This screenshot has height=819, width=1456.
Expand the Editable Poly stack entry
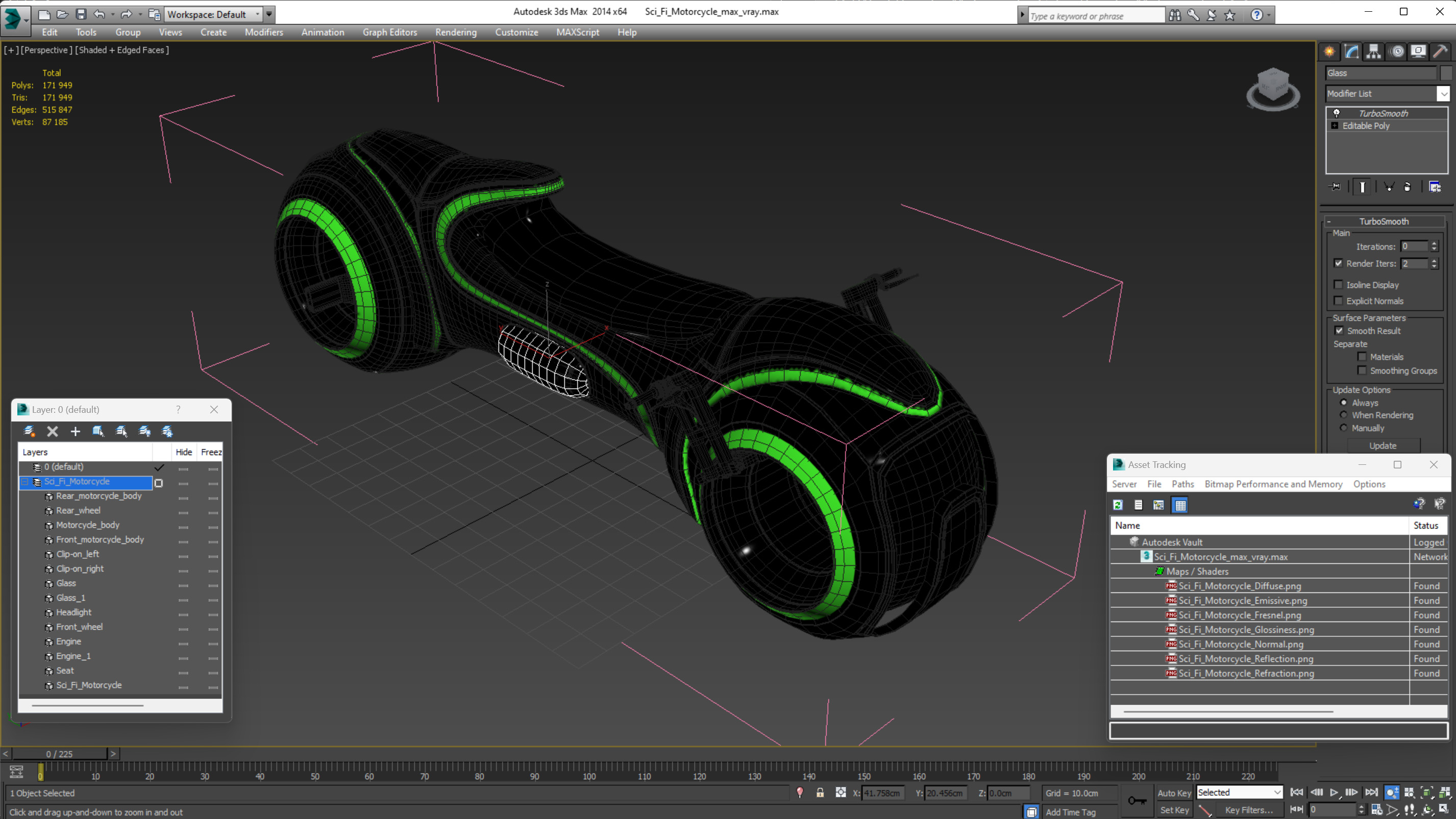[x=1335, y=126]
